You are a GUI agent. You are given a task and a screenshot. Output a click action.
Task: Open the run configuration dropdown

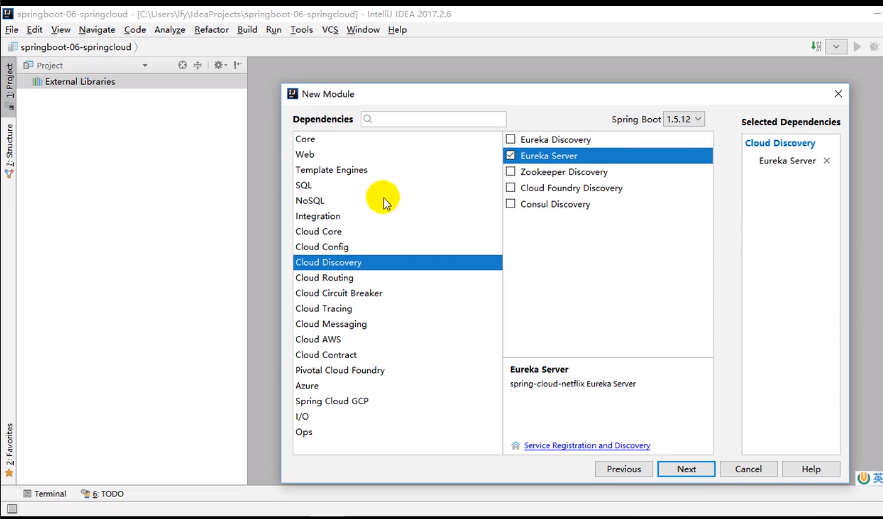point(836,47)
